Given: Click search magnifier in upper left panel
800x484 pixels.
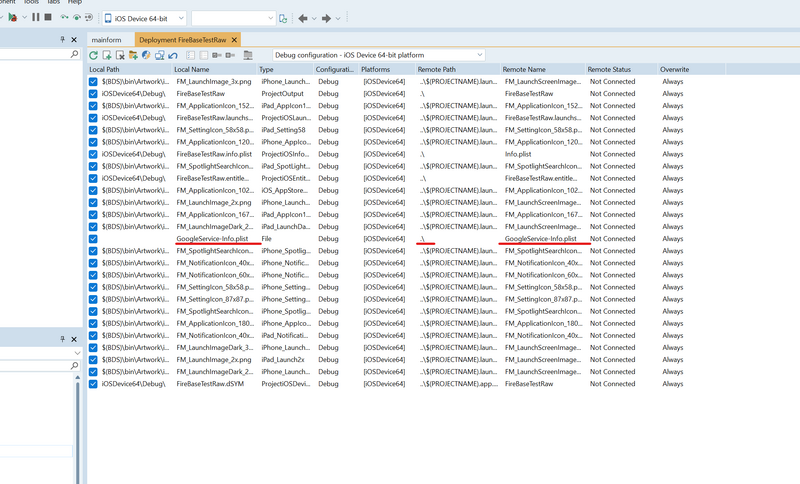Looking at the screenshot, I should 74,54.
